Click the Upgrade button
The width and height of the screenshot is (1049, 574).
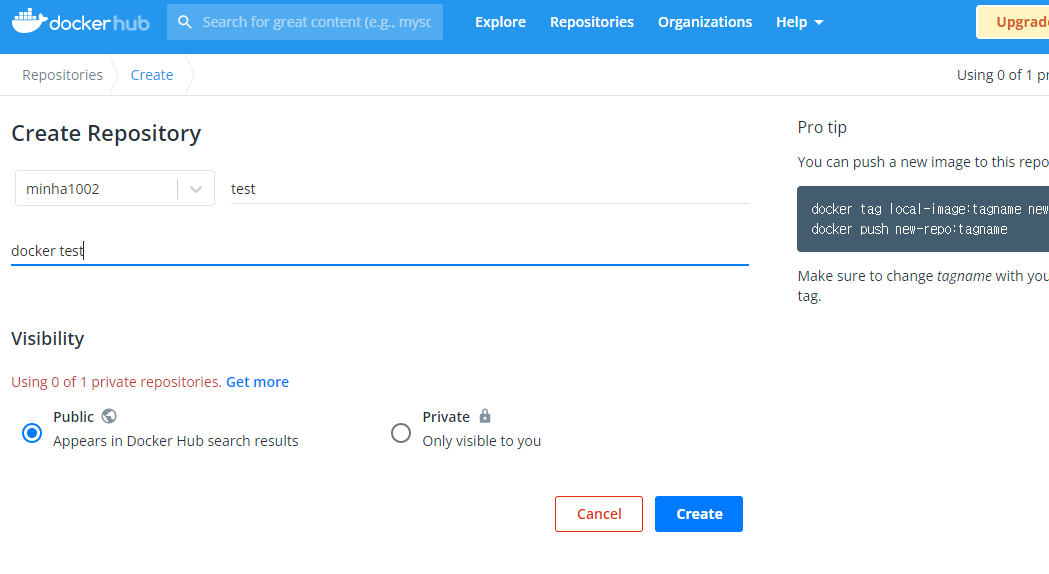pos(1013,22)
